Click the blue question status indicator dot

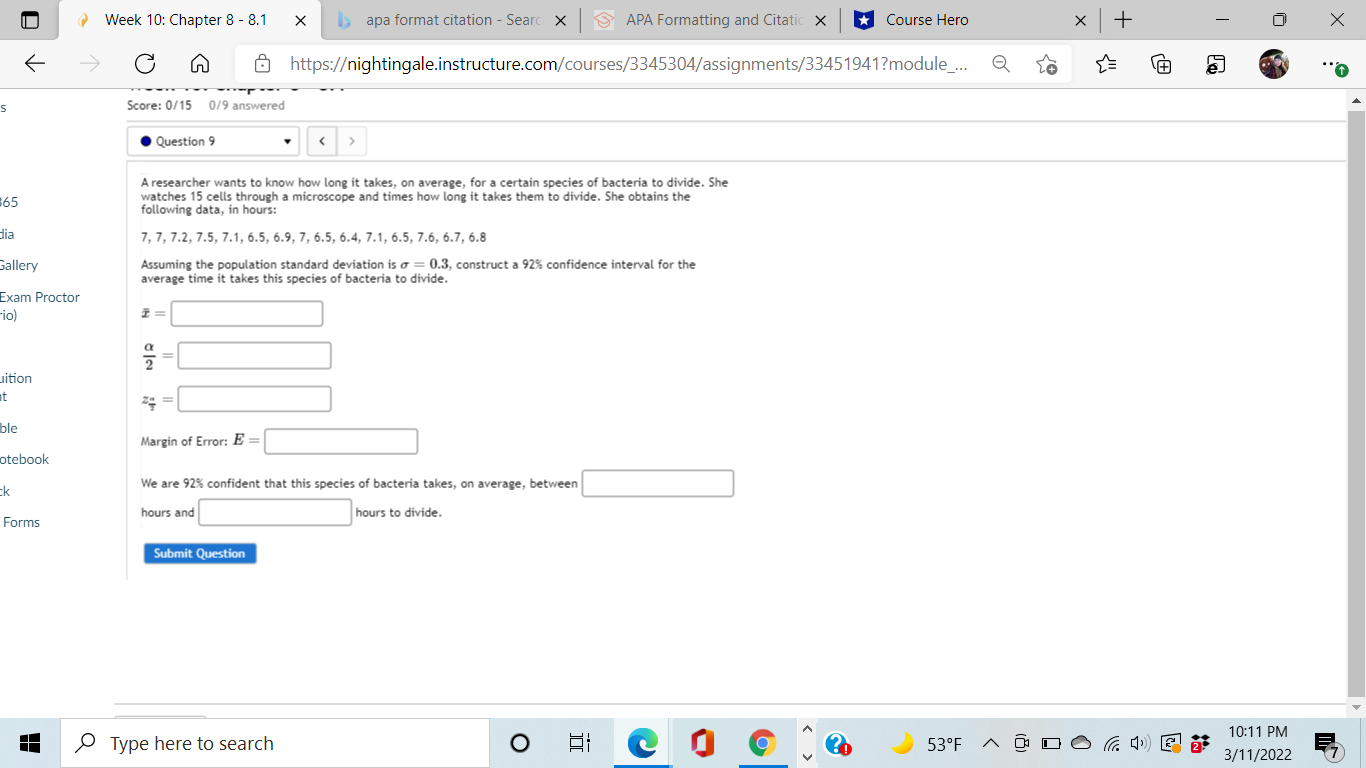point(146,140)
